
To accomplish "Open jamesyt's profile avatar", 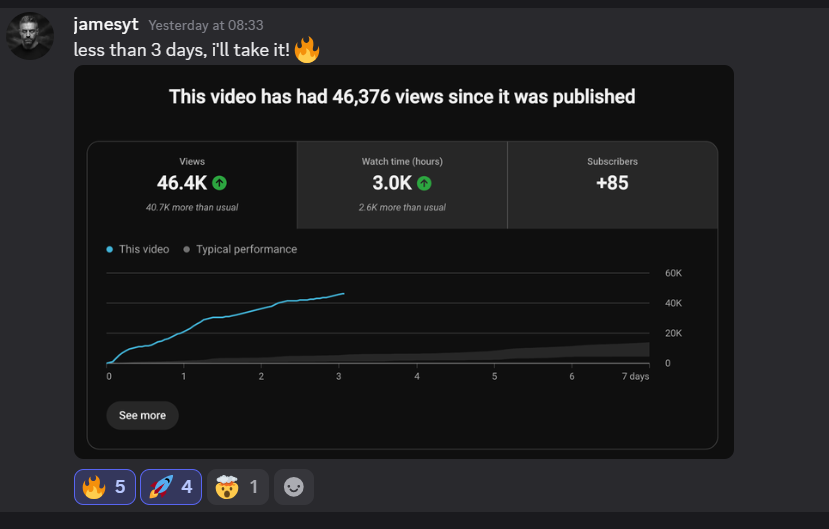I will pyautogui.click(x=30, y=36).
